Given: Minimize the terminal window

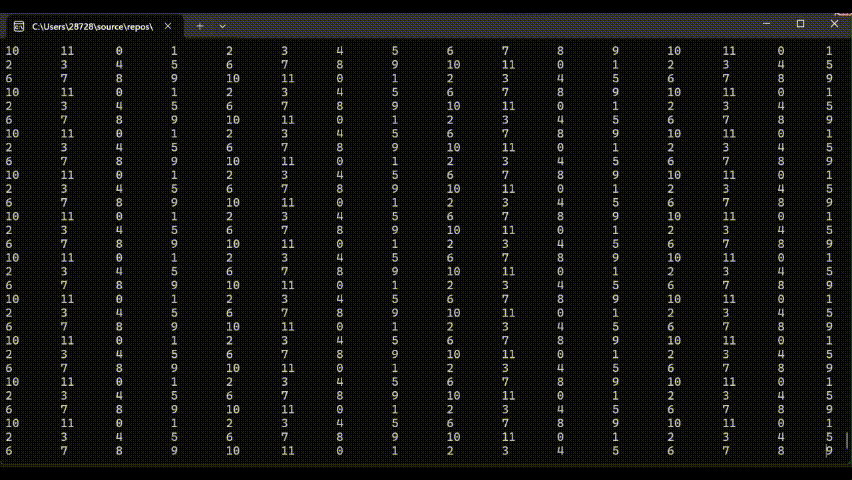Looking at the screenshot, I should (766, 24).
